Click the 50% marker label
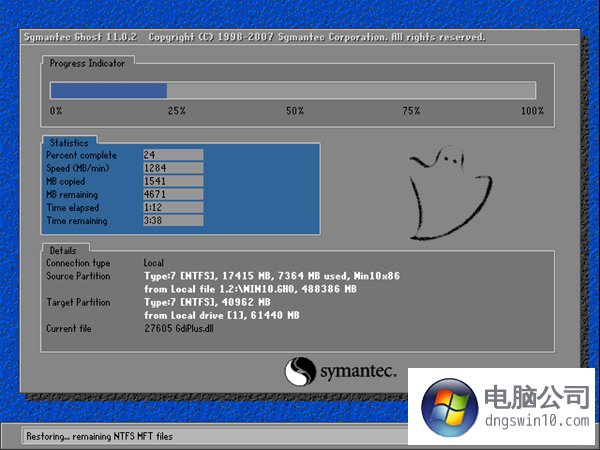Image resolution: width=600 pixels, height=450 pixels. coord(295,111)
